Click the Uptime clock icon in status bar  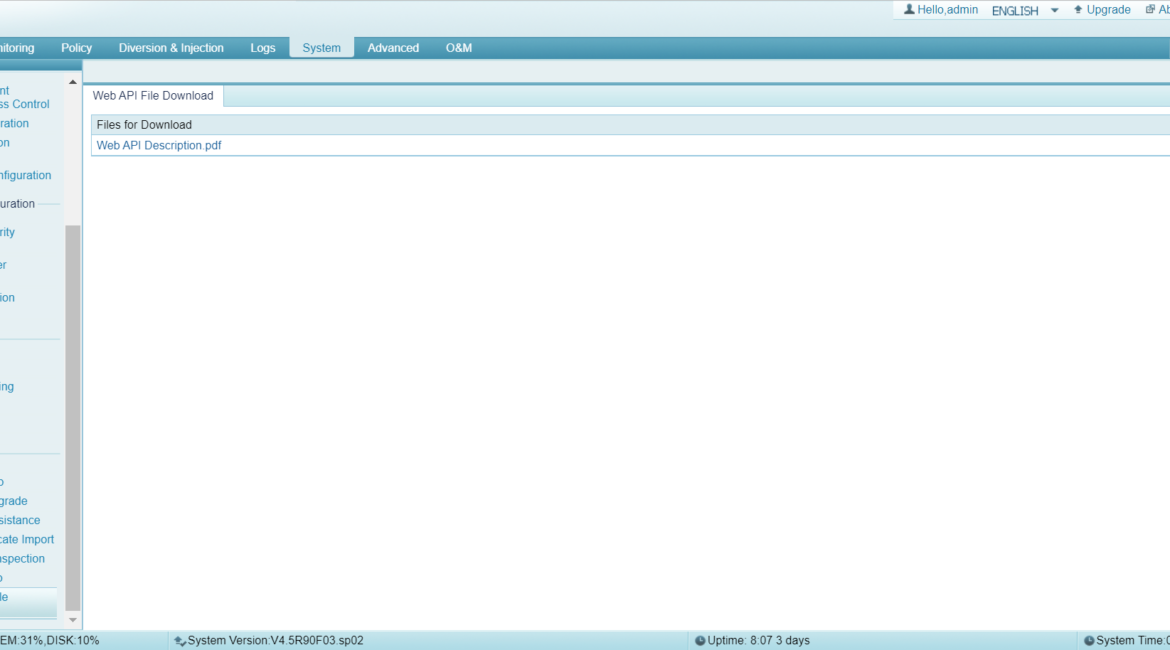tap(701, 640)
